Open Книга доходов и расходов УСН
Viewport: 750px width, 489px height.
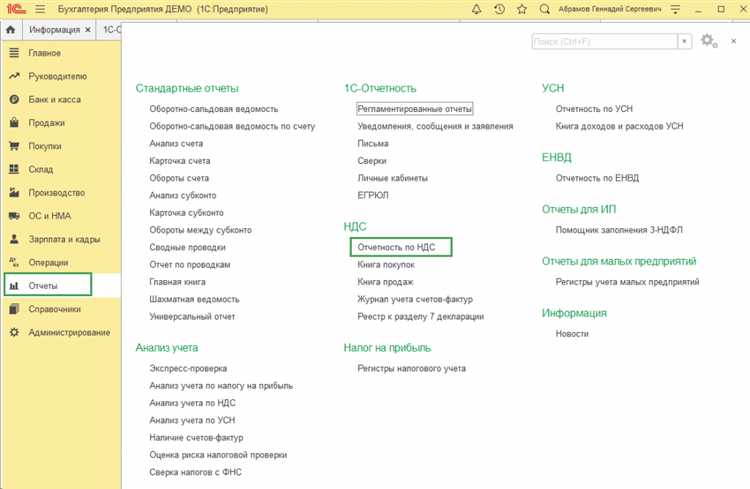click(619, 126)
